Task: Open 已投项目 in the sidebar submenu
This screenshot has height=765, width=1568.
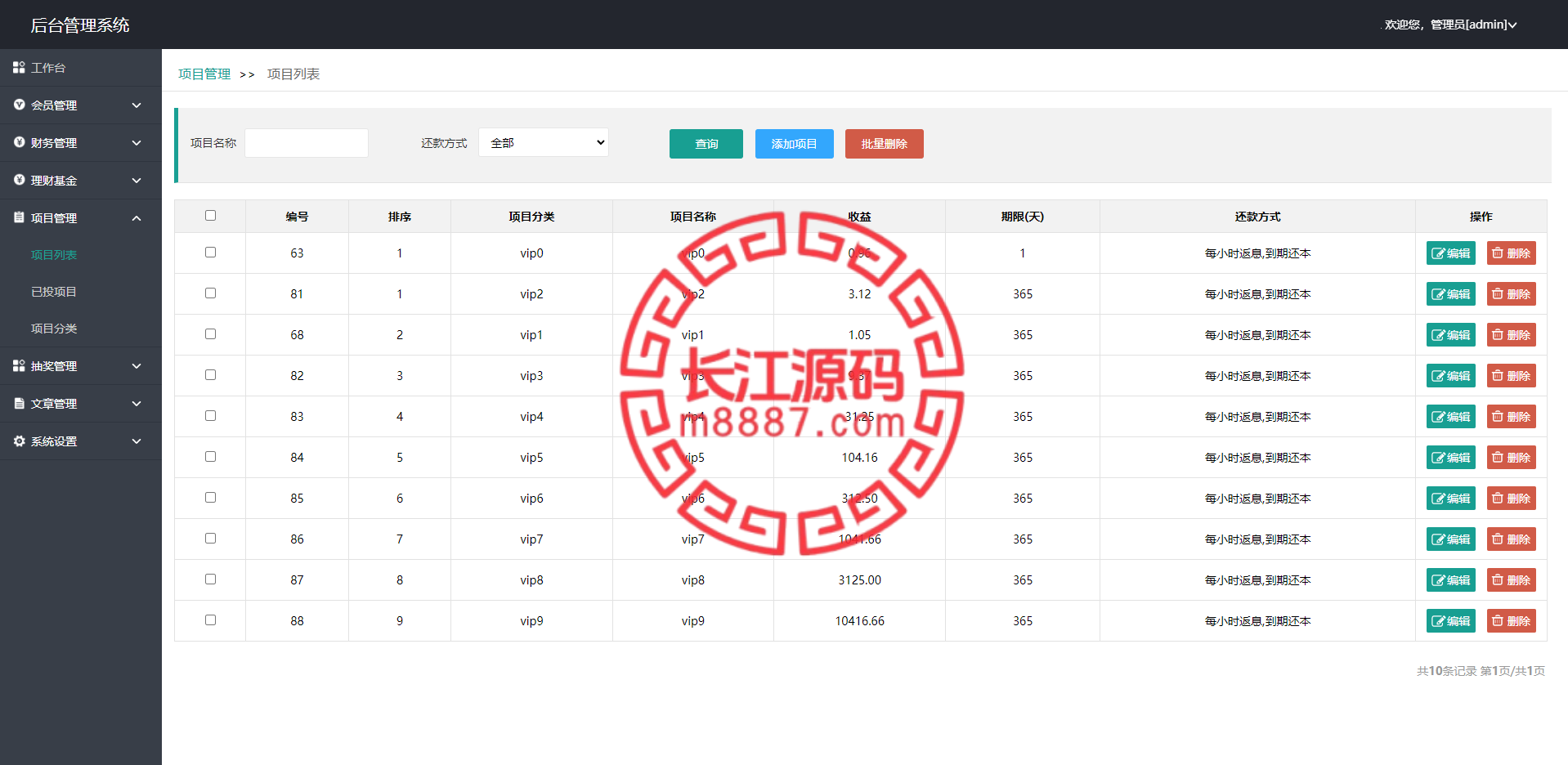Action: [54, 292]
